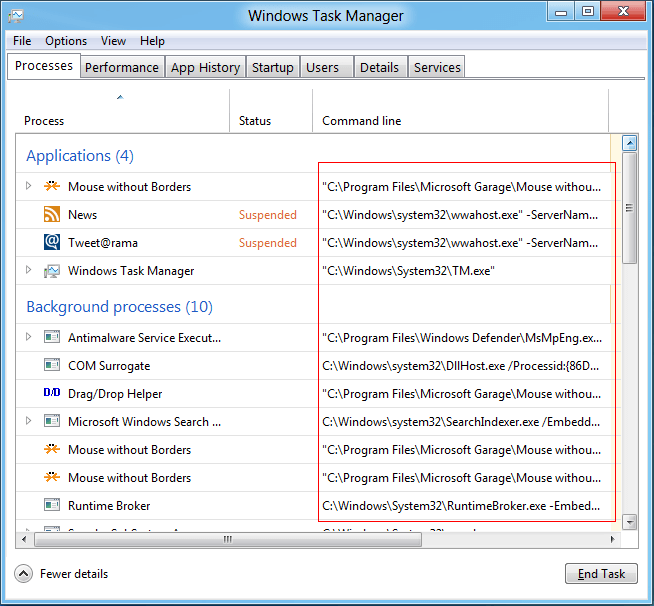Click the Runtime Broker process icon
This screenshot has height=606, width=654.
coord(52,505)
